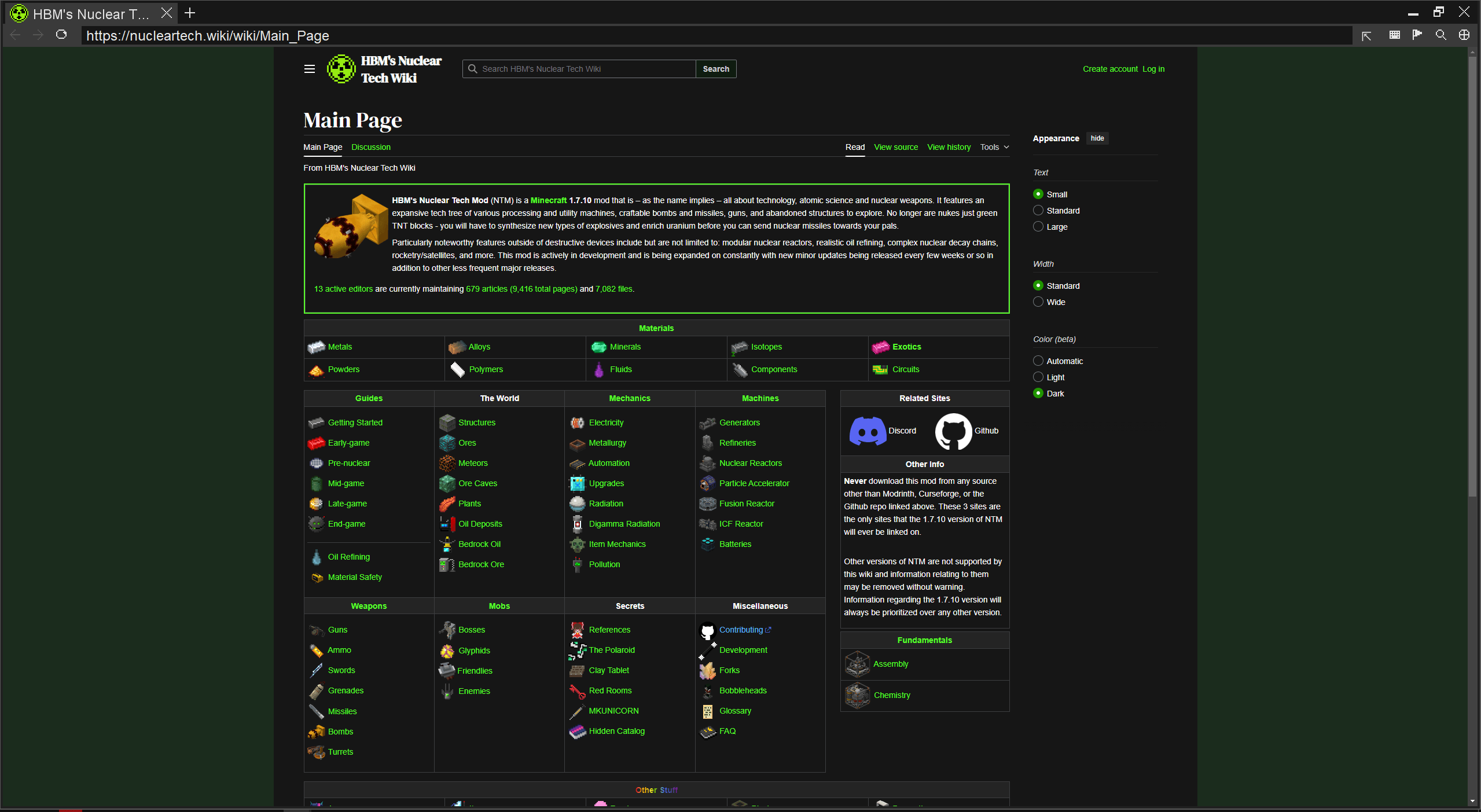Screen dimensions: 1481x812
Task: Click the Log in link
Action: [x=1153, y=69]
